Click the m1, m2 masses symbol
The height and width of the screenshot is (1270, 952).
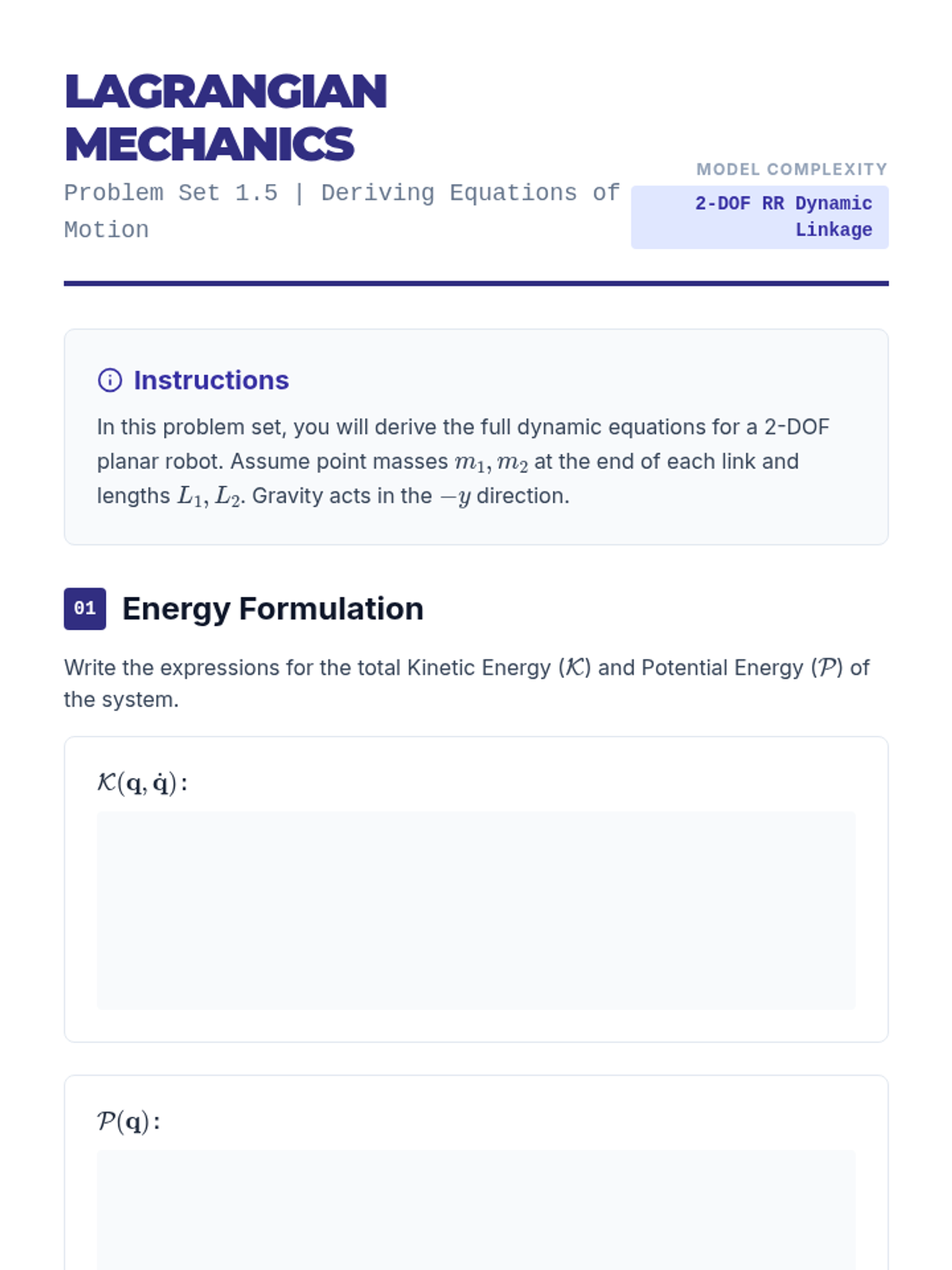[x=491, y=462]
